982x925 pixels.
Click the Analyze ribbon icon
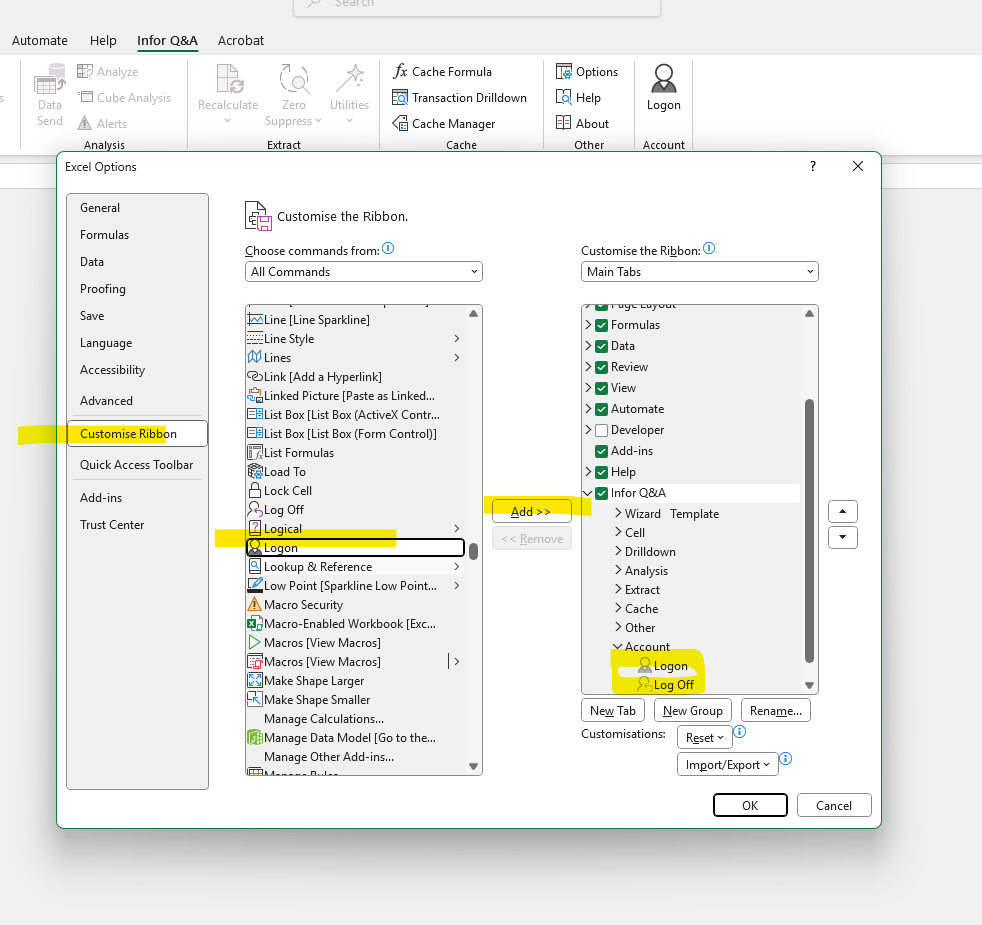pos(85,71)
